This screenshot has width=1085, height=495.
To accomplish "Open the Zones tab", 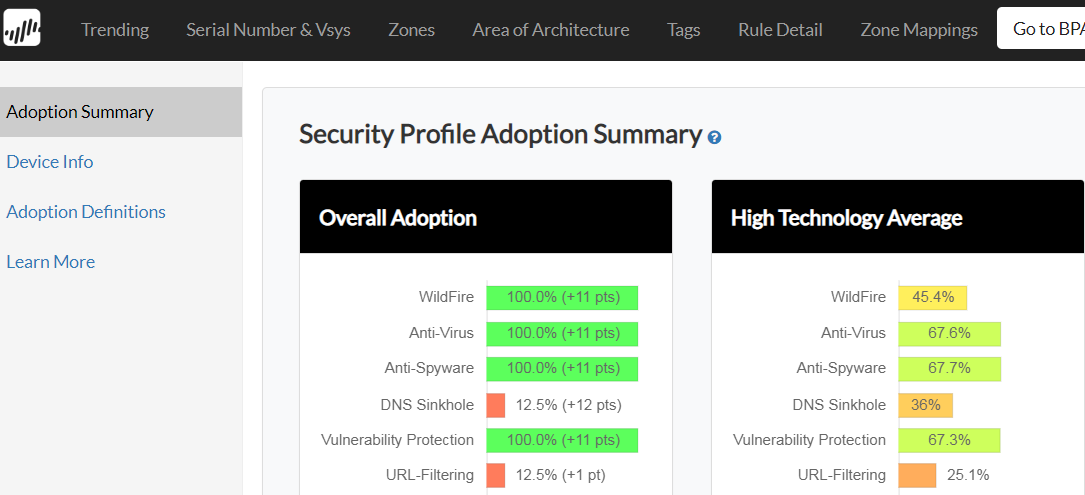I will [411, 30].
